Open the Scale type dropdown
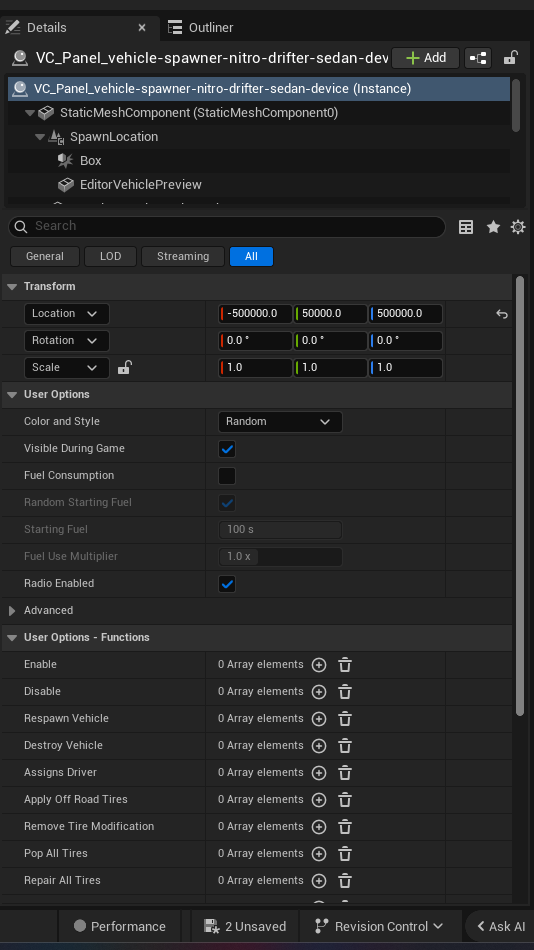This screenshot has width=534, height=950. point(67,368)
